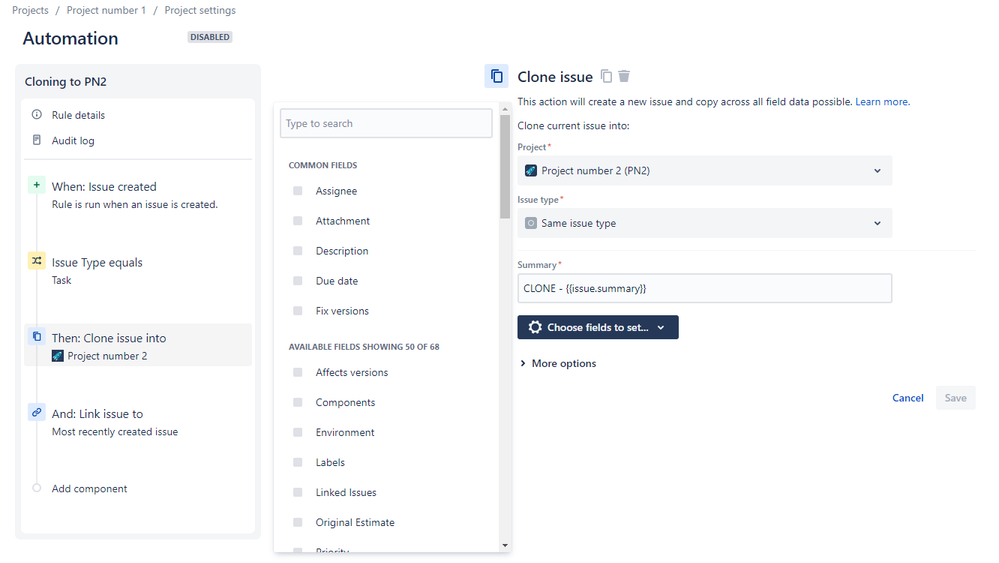999x563 pixels.
Task: Check the Labels field checkbox
Action: (x=298, y=462)
